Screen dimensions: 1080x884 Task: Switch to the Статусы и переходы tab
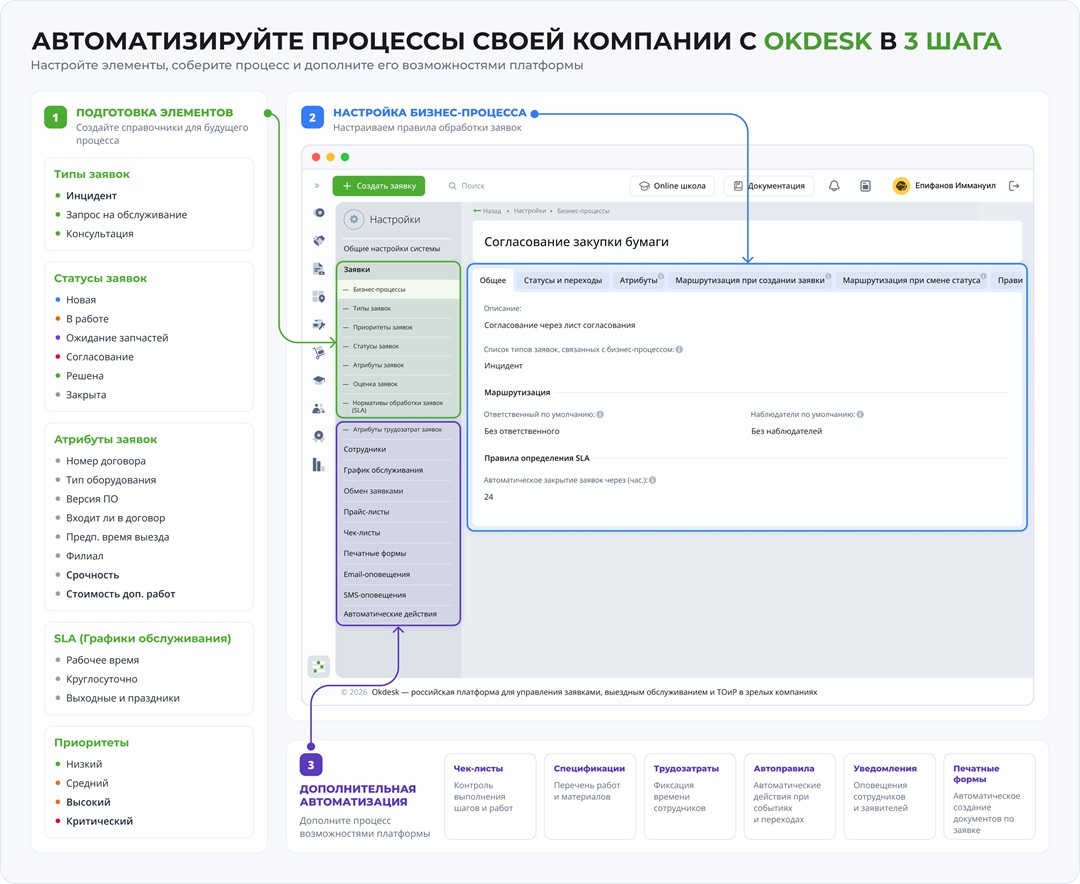[x=563, y=280]
